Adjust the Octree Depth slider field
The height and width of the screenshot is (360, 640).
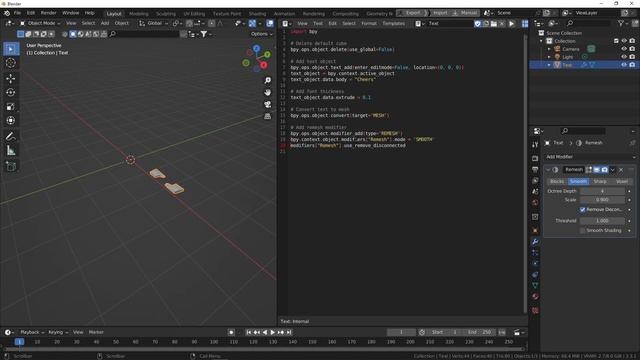pyautogui.click(x=602, y=191)
